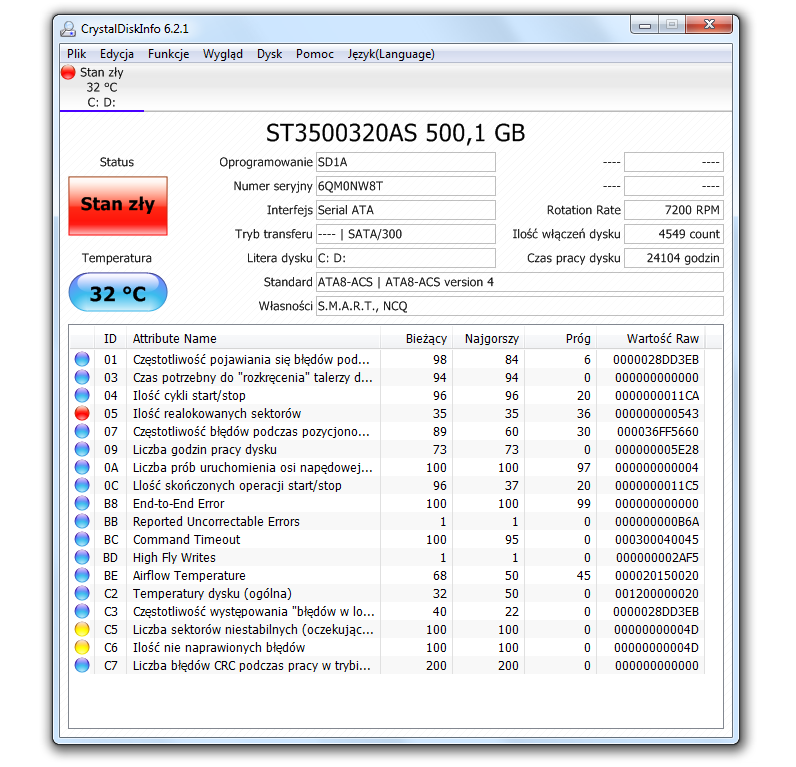Image resolution: width=796 pixels, height=767 pixels.
Task: Select the 'Ilość realokowanych sektorów' row
Action: 388,414
